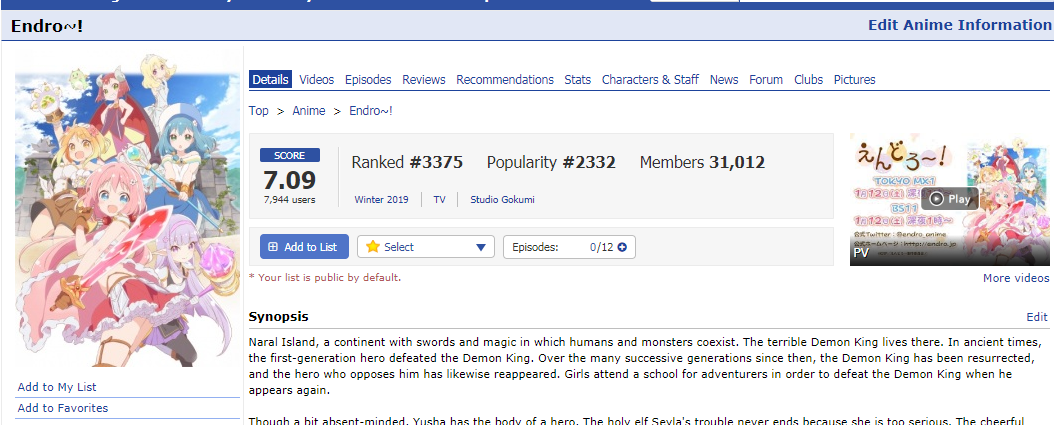The width and height of the screenshot is (1054, 425).
Task: Open the Characters & Staff tab
Action: tap(650, 79)
